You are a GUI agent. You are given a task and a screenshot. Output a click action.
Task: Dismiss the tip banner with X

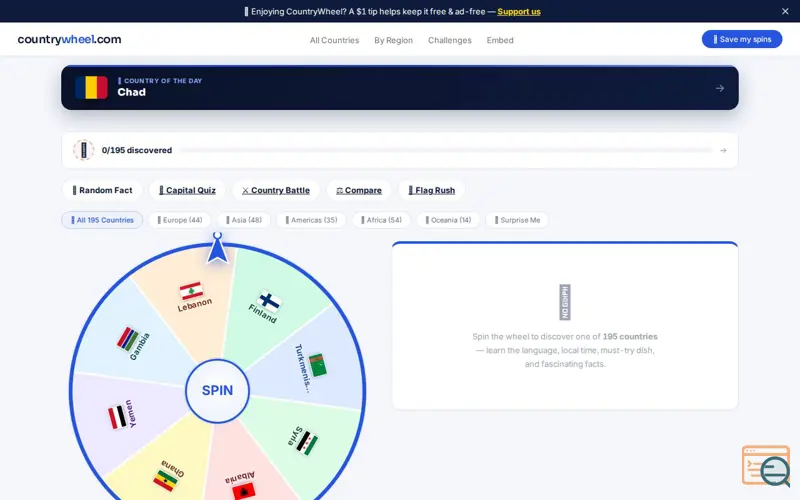785,11
